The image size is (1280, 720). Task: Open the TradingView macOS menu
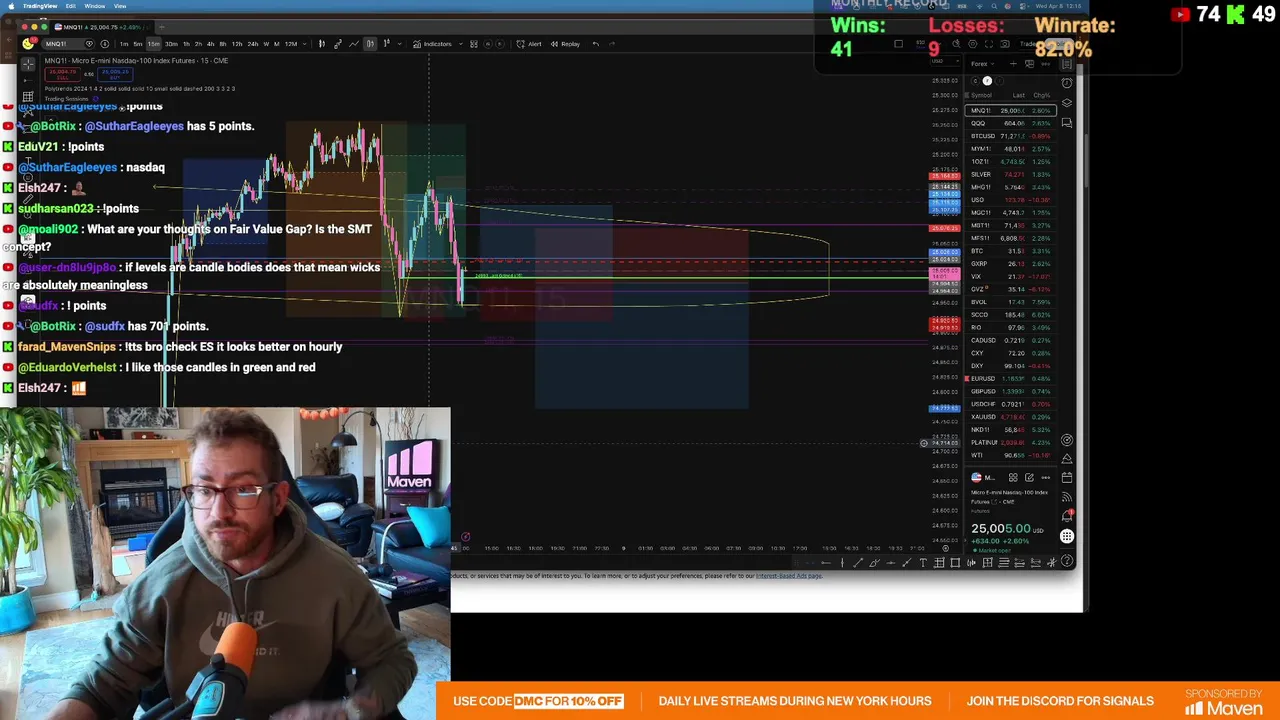tap(41, 6)
